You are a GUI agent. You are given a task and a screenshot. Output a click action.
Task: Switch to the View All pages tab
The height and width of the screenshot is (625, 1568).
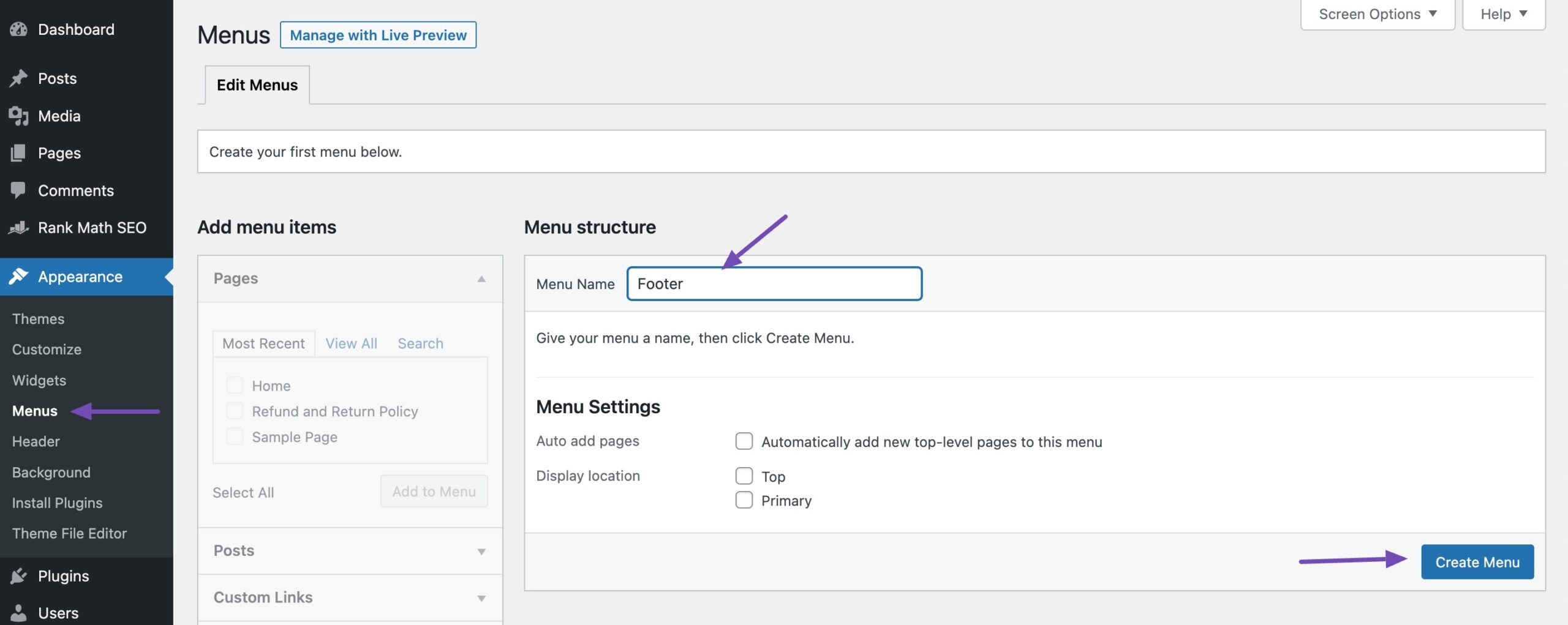click(351, 343)
